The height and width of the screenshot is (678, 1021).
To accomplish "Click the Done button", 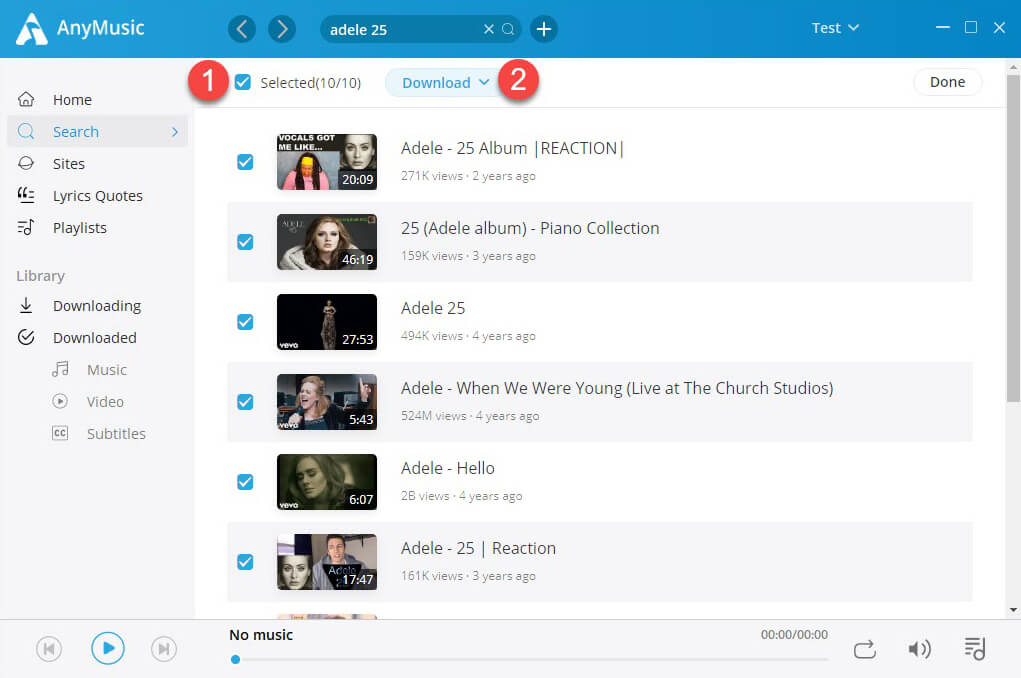I will pos(947,82).
